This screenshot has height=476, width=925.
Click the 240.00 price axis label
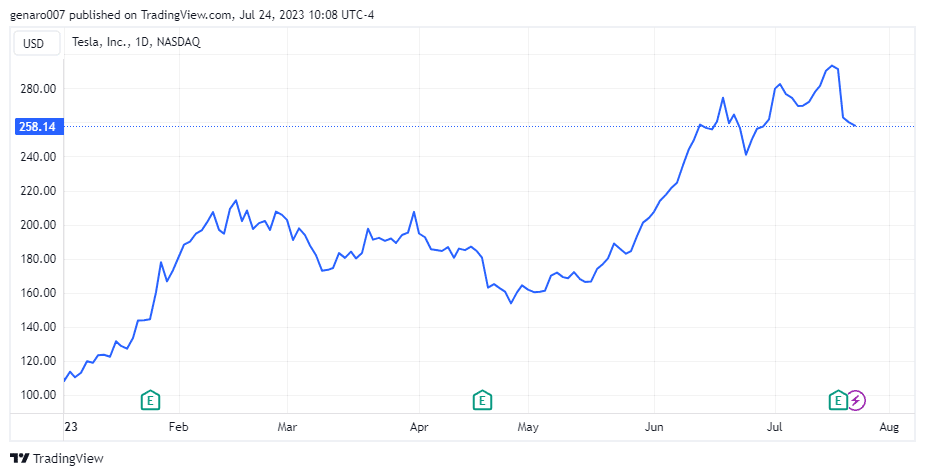coord(39,157)
